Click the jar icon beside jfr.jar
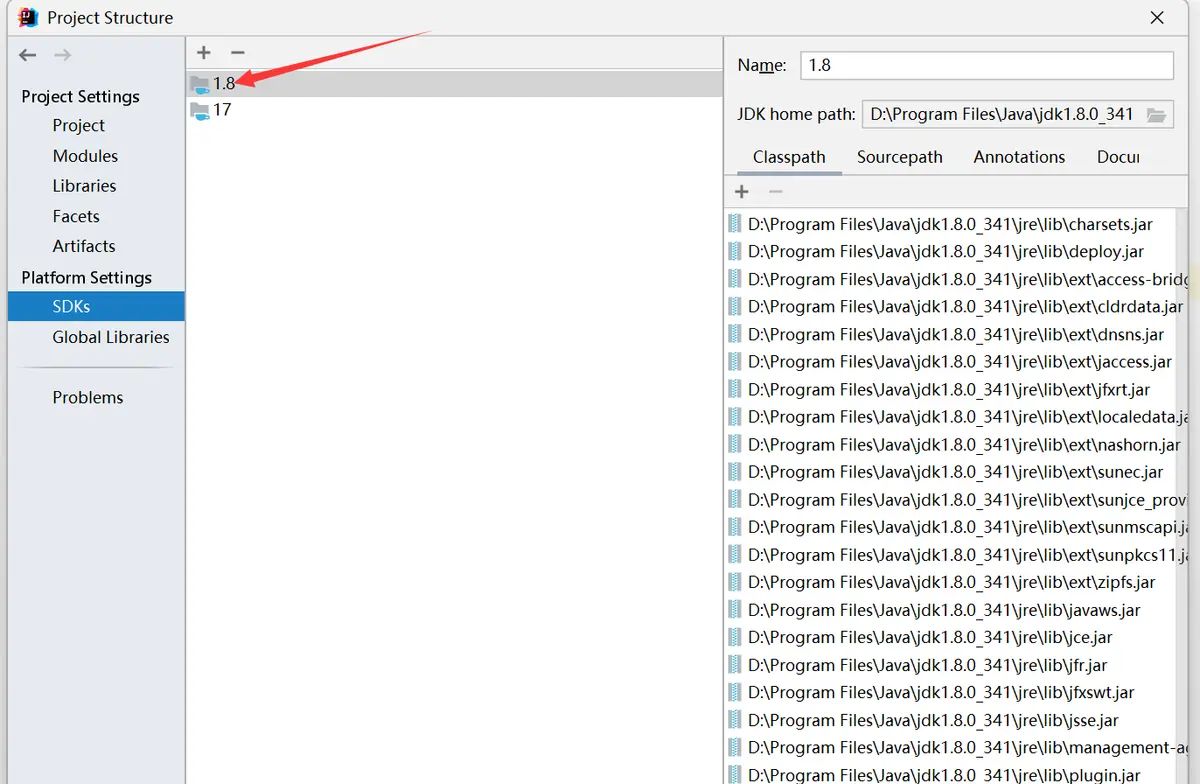Screen dimensions: 1200x784 [735, 665]
